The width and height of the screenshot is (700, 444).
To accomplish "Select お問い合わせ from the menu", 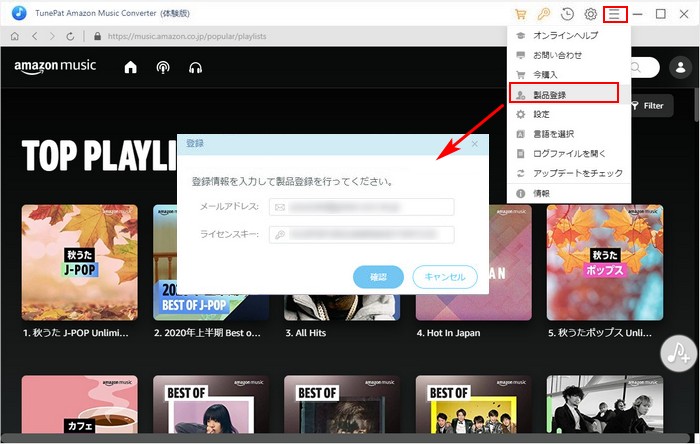I will point(569,55).
